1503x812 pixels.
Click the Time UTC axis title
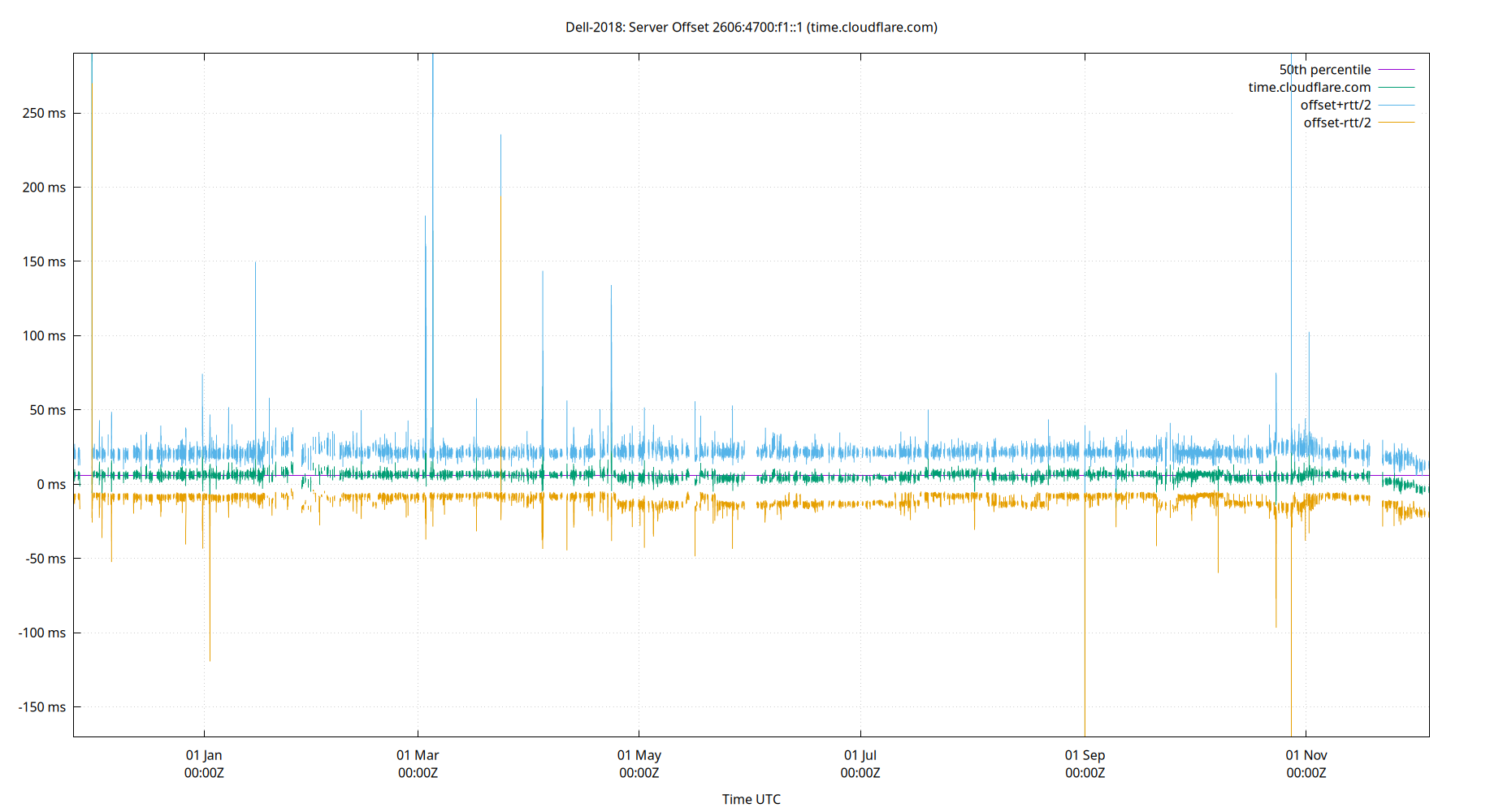[751, 799]
